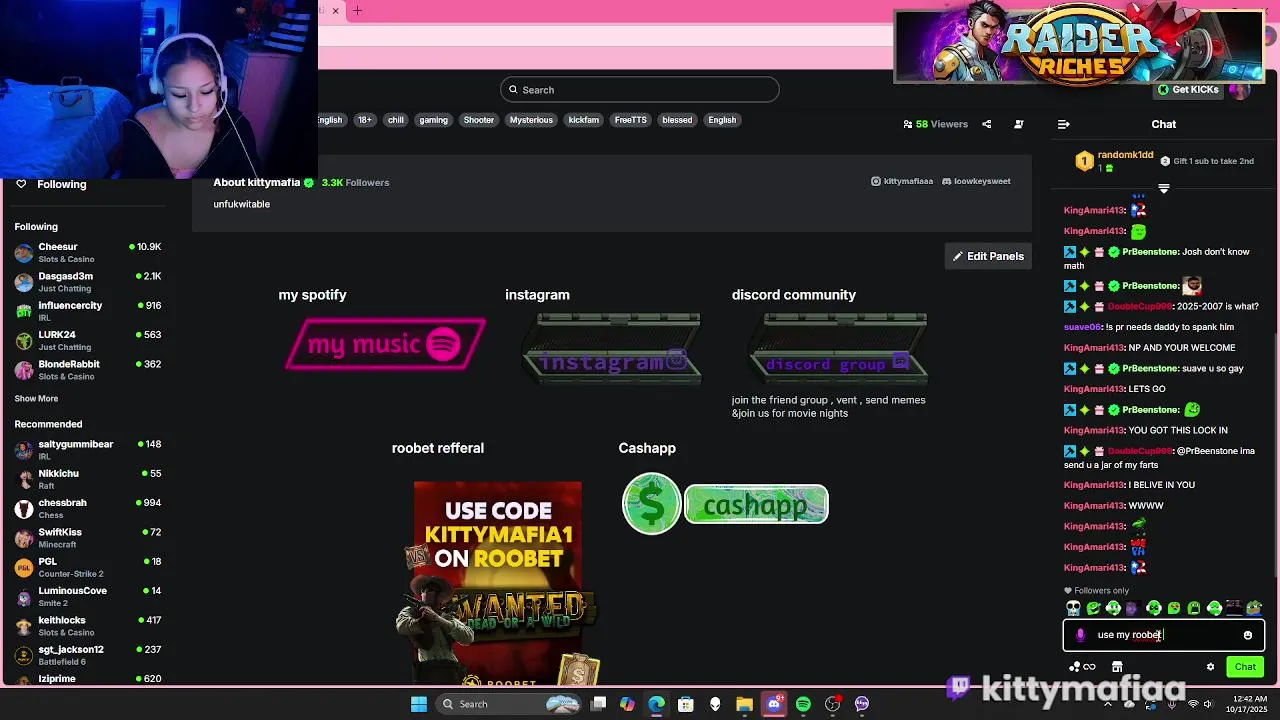This screenshot has height=720, width=1280.
Task: Open a new browser tab
Action: pos(357,11)
